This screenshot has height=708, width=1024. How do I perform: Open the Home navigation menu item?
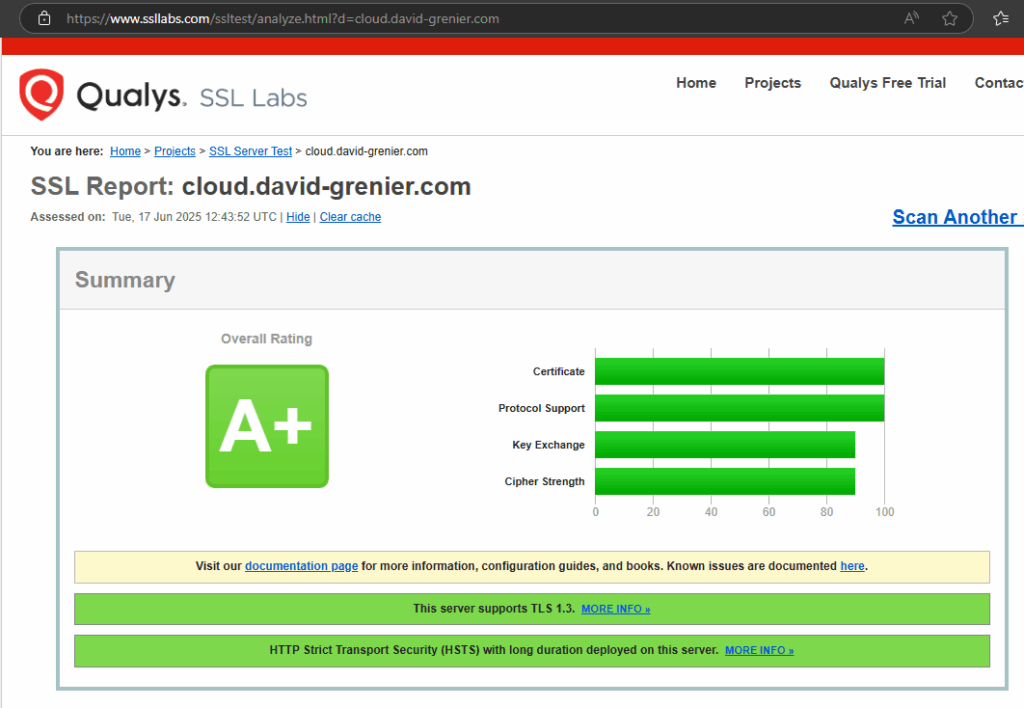point(696,83)
